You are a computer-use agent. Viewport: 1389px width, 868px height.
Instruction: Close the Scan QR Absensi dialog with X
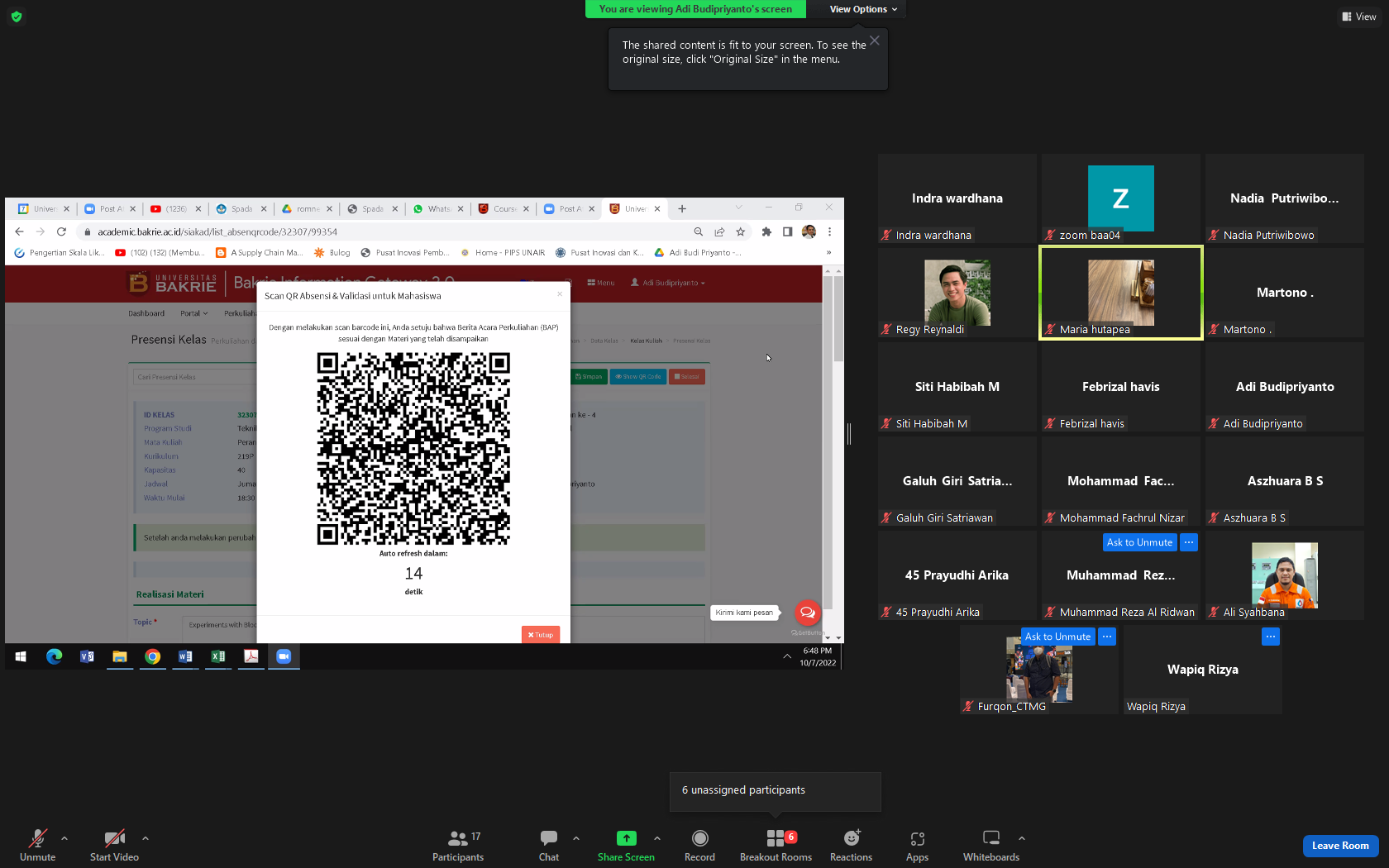[560, 293]
